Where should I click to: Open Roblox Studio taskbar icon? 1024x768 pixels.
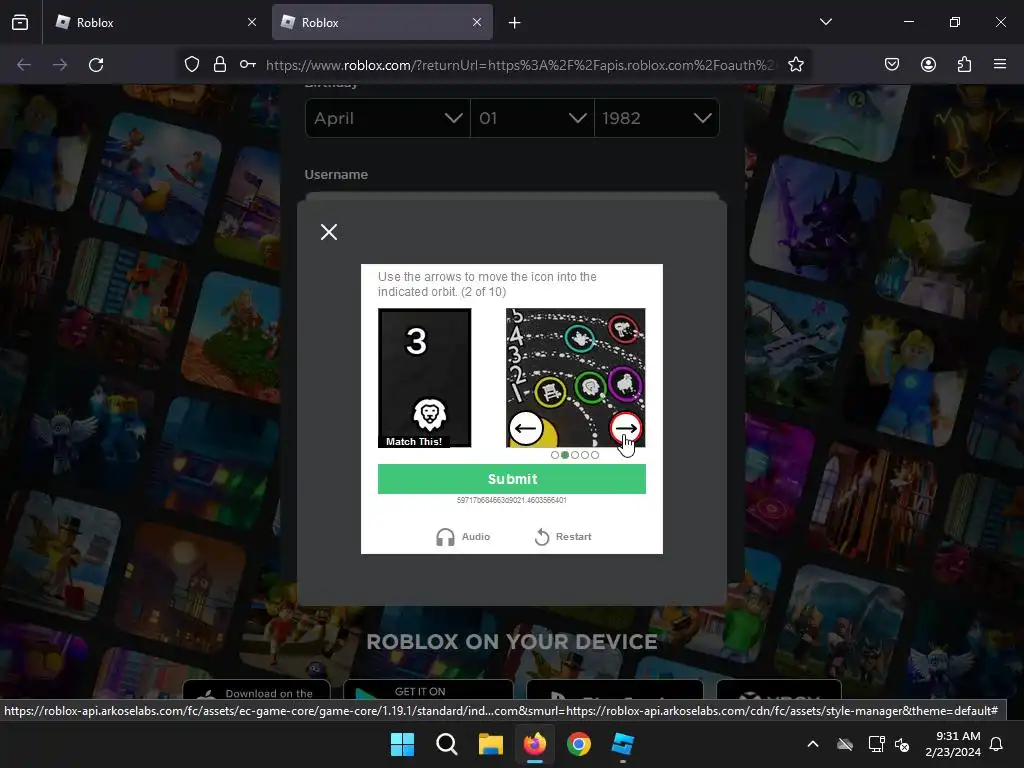623,744
